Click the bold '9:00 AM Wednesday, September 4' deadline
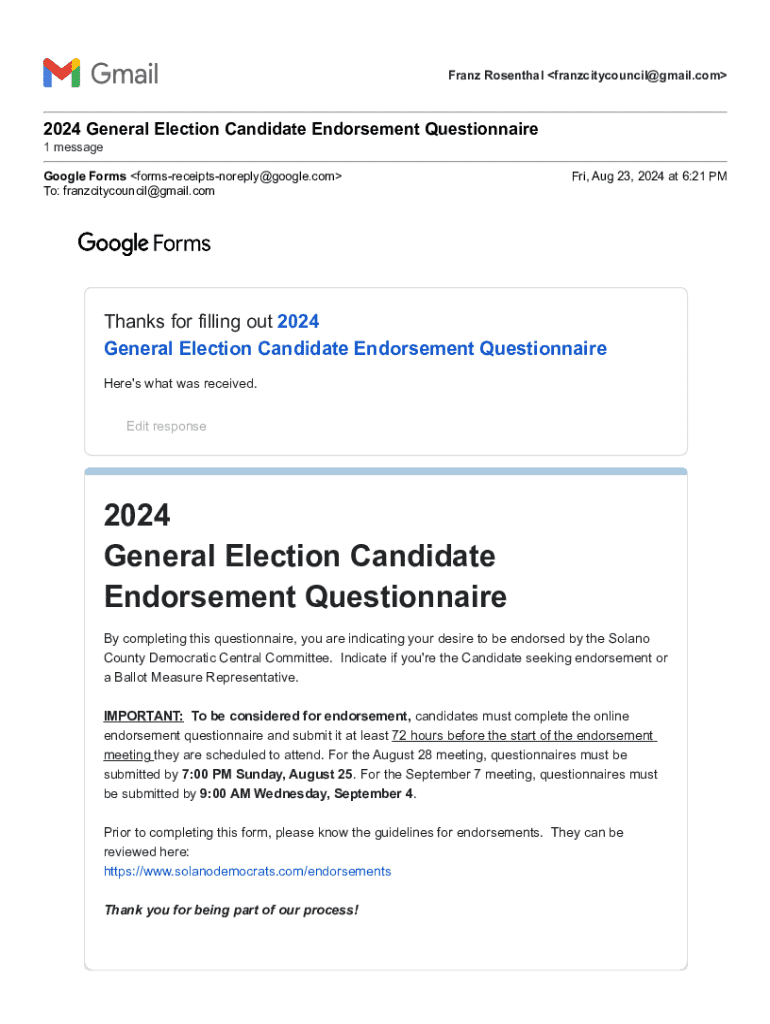The width and height of the screenshot is (770, 1024). pyautogui.click(x=306, y=794)
